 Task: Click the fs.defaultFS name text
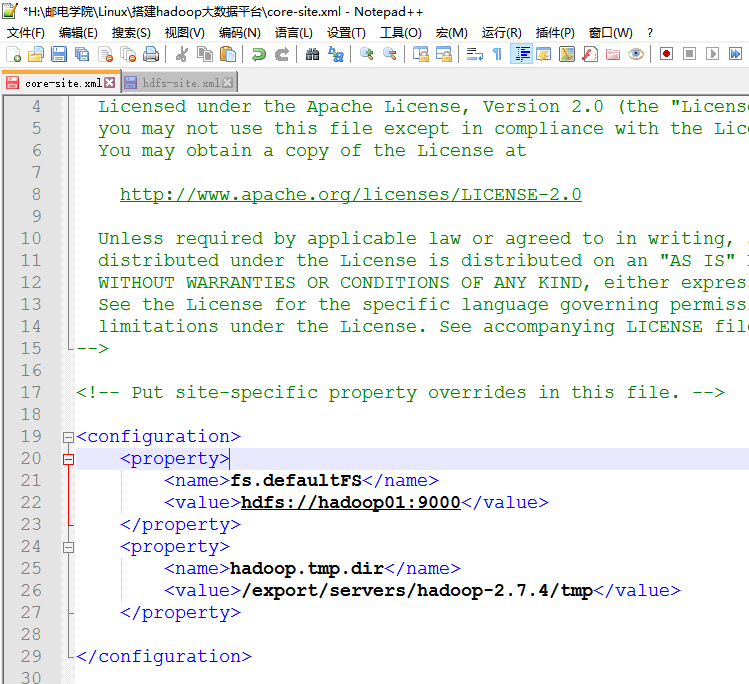pyautogui.click(x=296, y=481)
